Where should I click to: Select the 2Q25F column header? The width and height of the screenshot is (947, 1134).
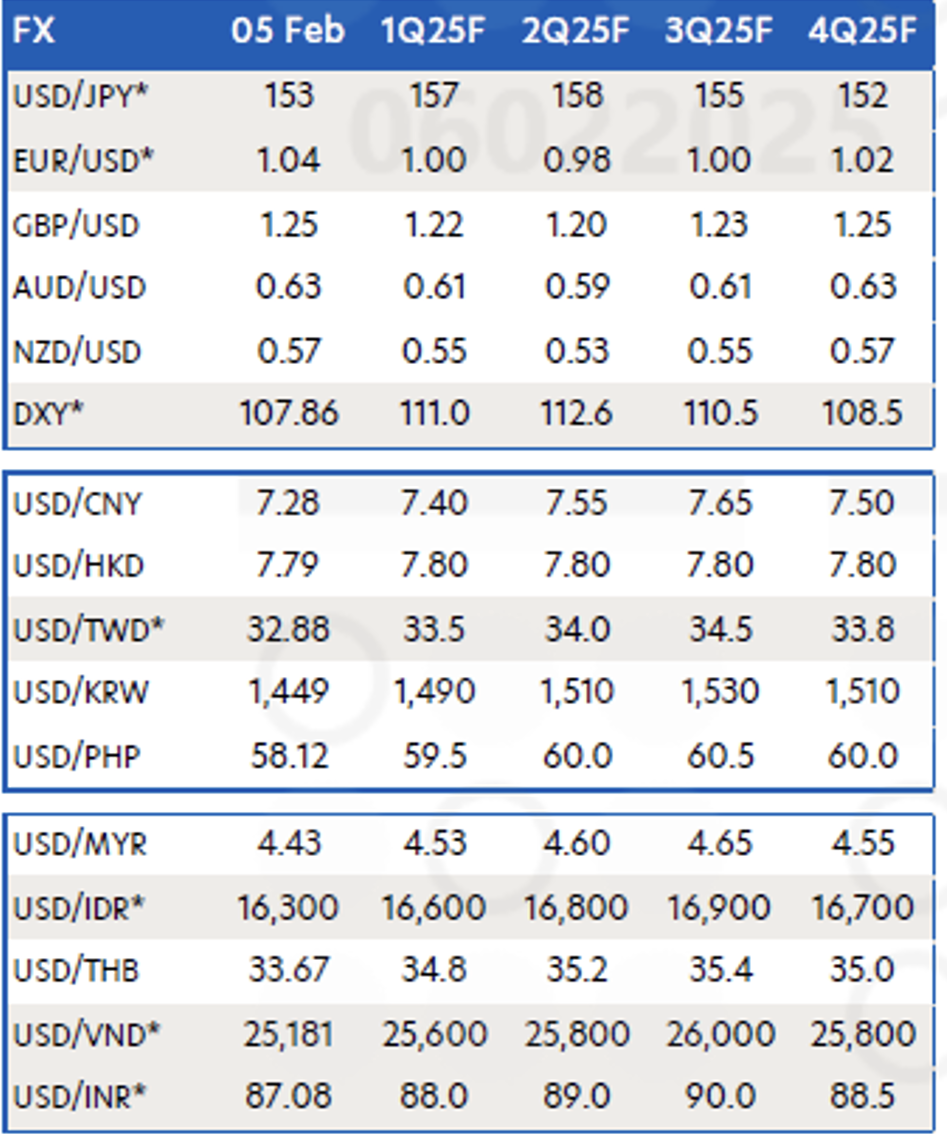pos(576,32)
